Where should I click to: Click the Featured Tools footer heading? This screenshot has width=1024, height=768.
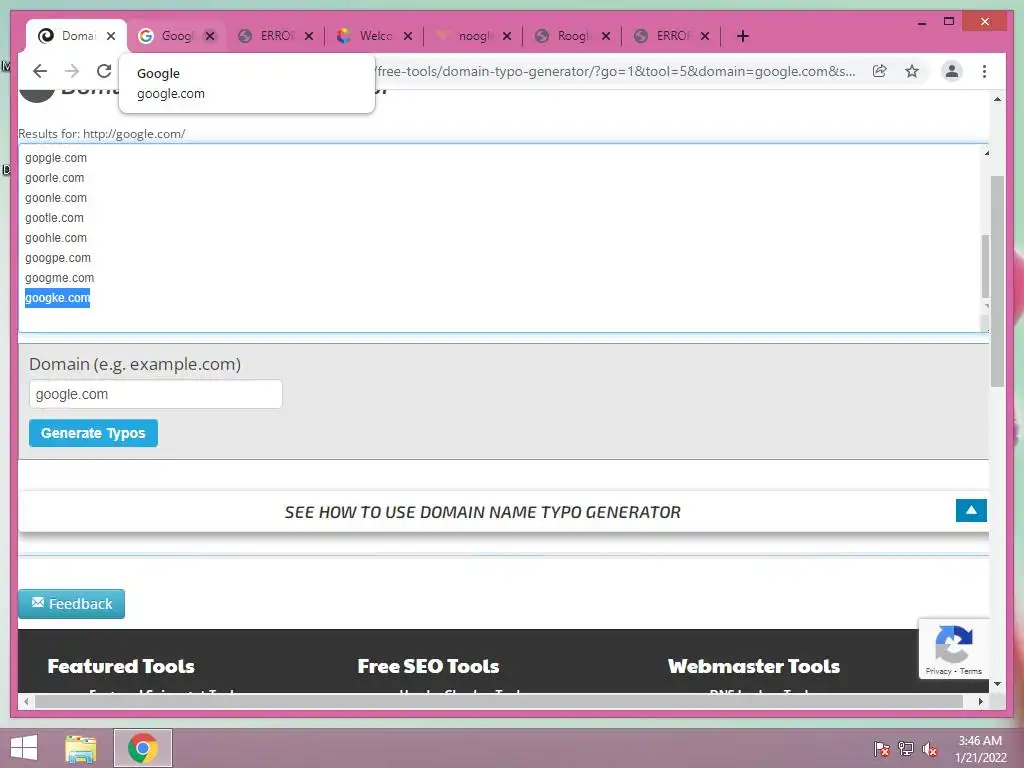pyautogui.click(x=121, y=666)
